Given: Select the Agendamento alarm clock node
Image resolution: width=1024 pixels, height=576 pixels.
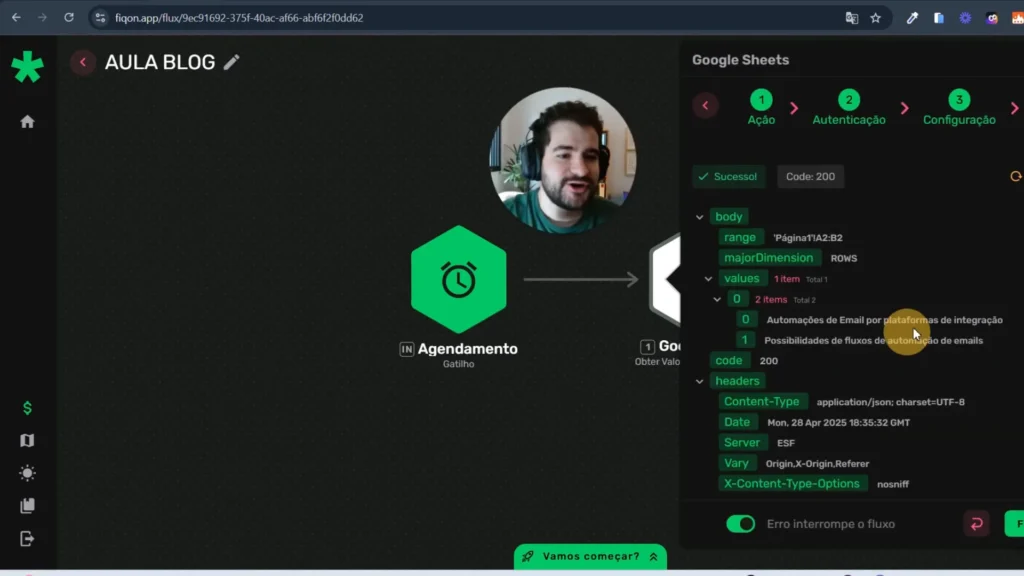Looking at the screenshot, I should point(458,280).
